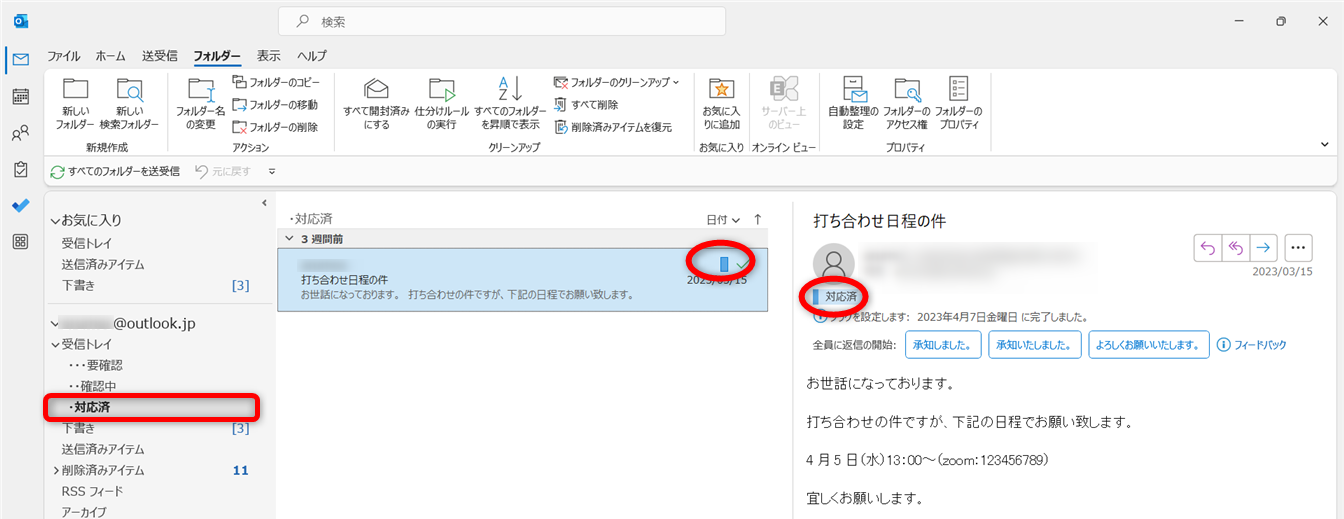The height and width of the screenshot is (519, 1344).
Task: Expand the 削除済みアイテム folder
Action: [56, 470]
